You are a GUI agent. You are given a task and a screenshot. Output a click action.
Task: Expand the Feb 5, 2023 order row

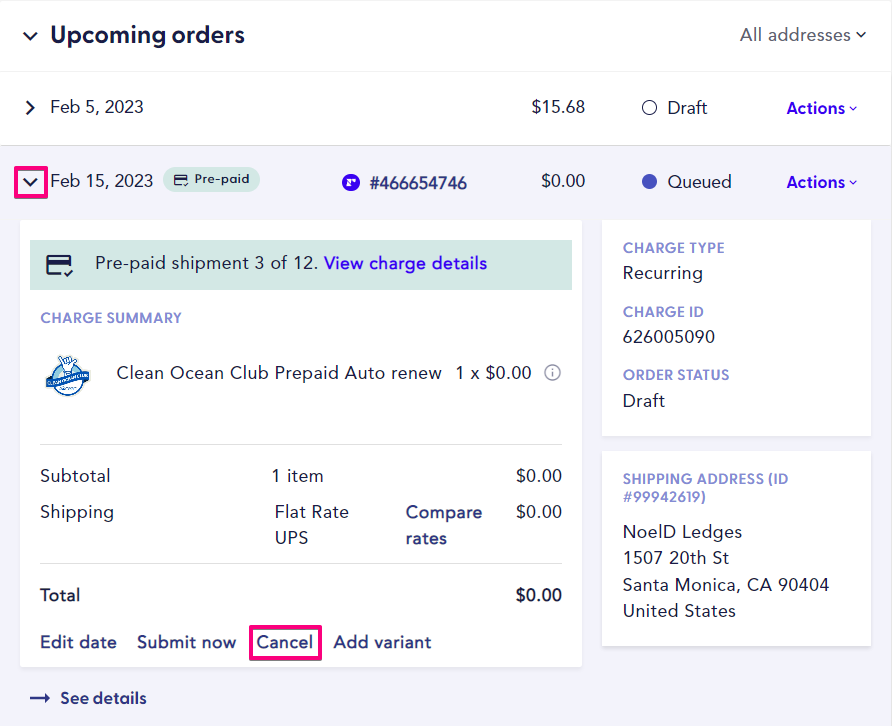(30, 108)
